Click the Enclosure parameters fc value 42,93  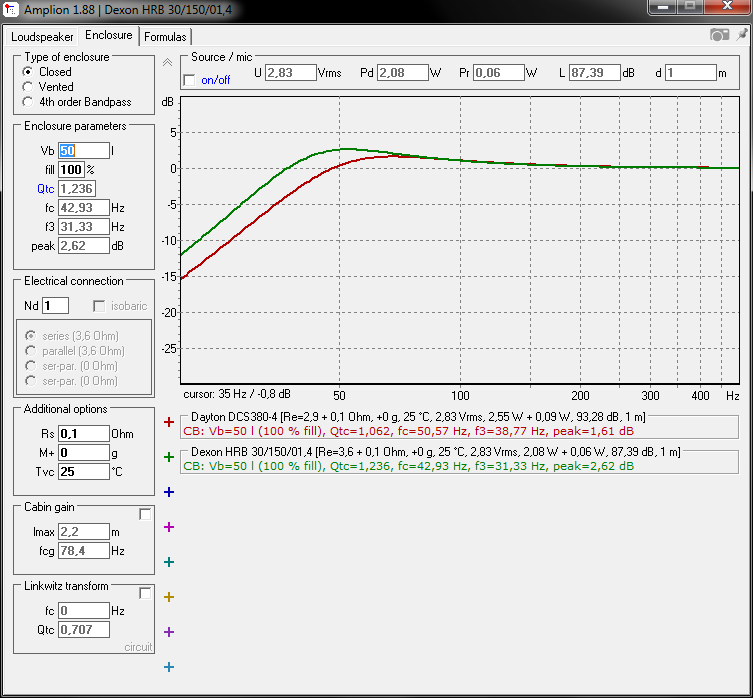coord(84,208)
